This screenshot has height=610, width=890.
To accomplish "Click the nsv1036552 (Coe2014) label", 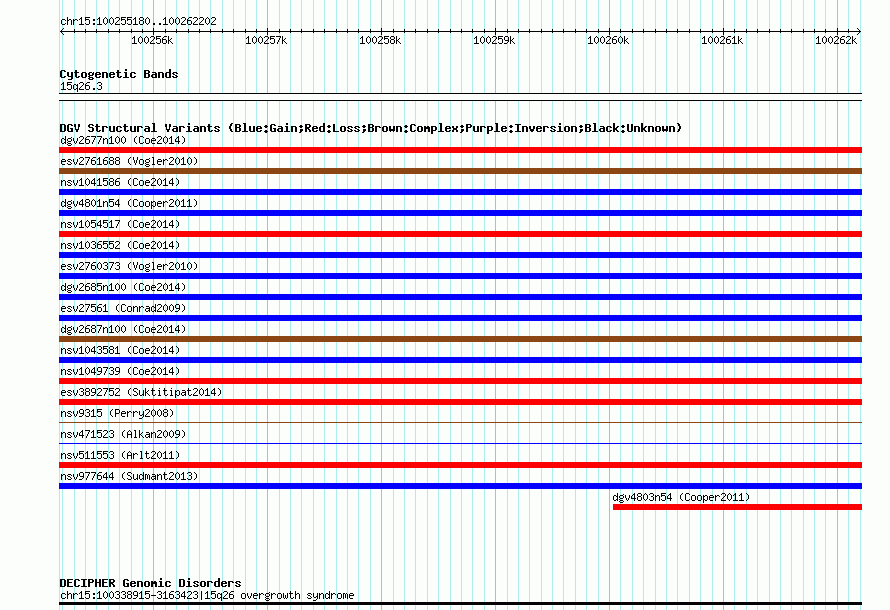I will [120, 245].
